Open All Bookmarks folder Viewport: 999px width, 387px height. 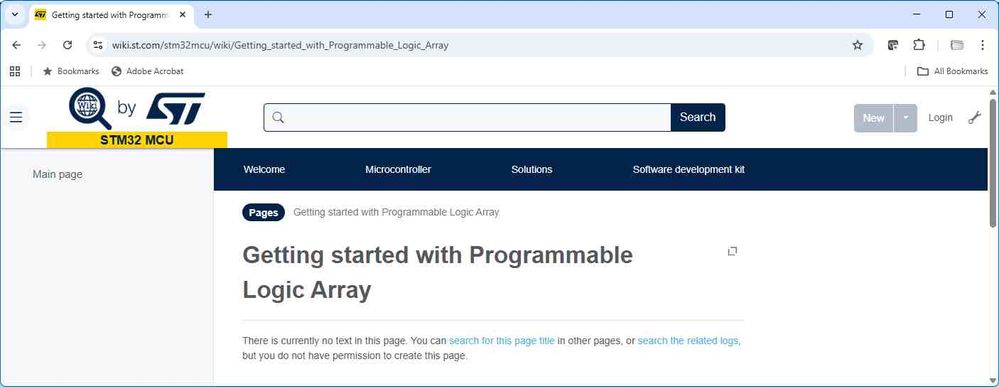pyautogui.click(x=952, y=71)
